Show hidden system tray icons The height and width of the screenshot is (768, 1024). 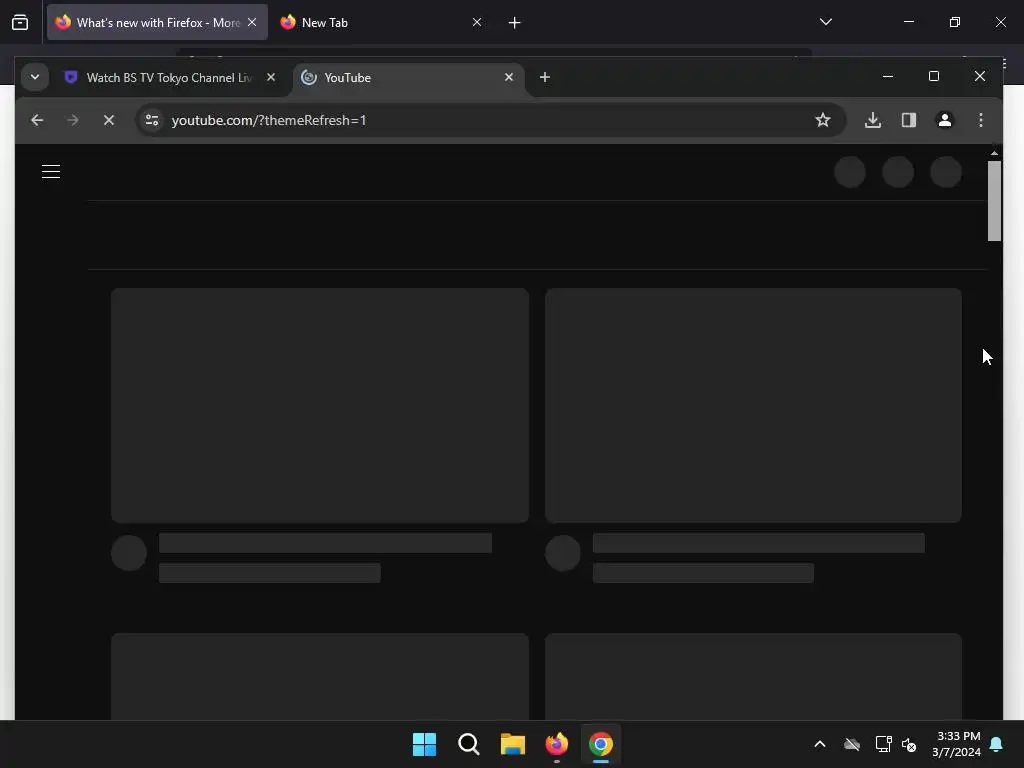820,744
